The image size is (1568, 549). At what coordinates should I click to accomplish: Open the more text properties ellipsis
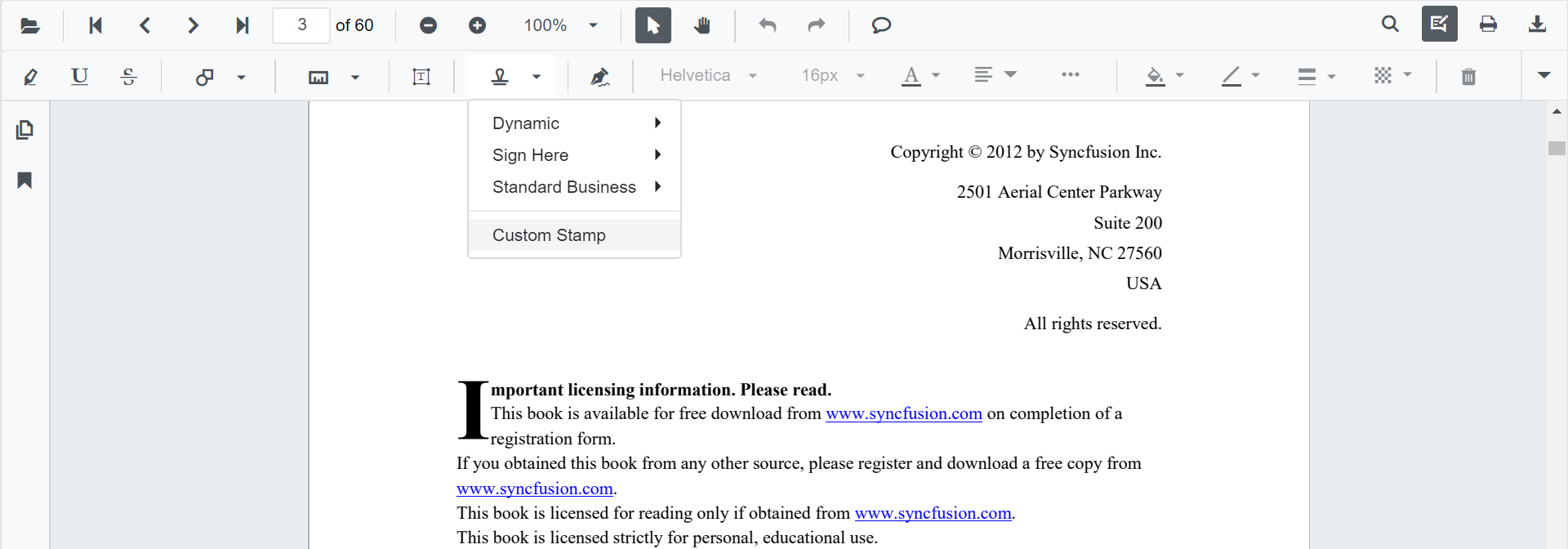point(1071,74)
